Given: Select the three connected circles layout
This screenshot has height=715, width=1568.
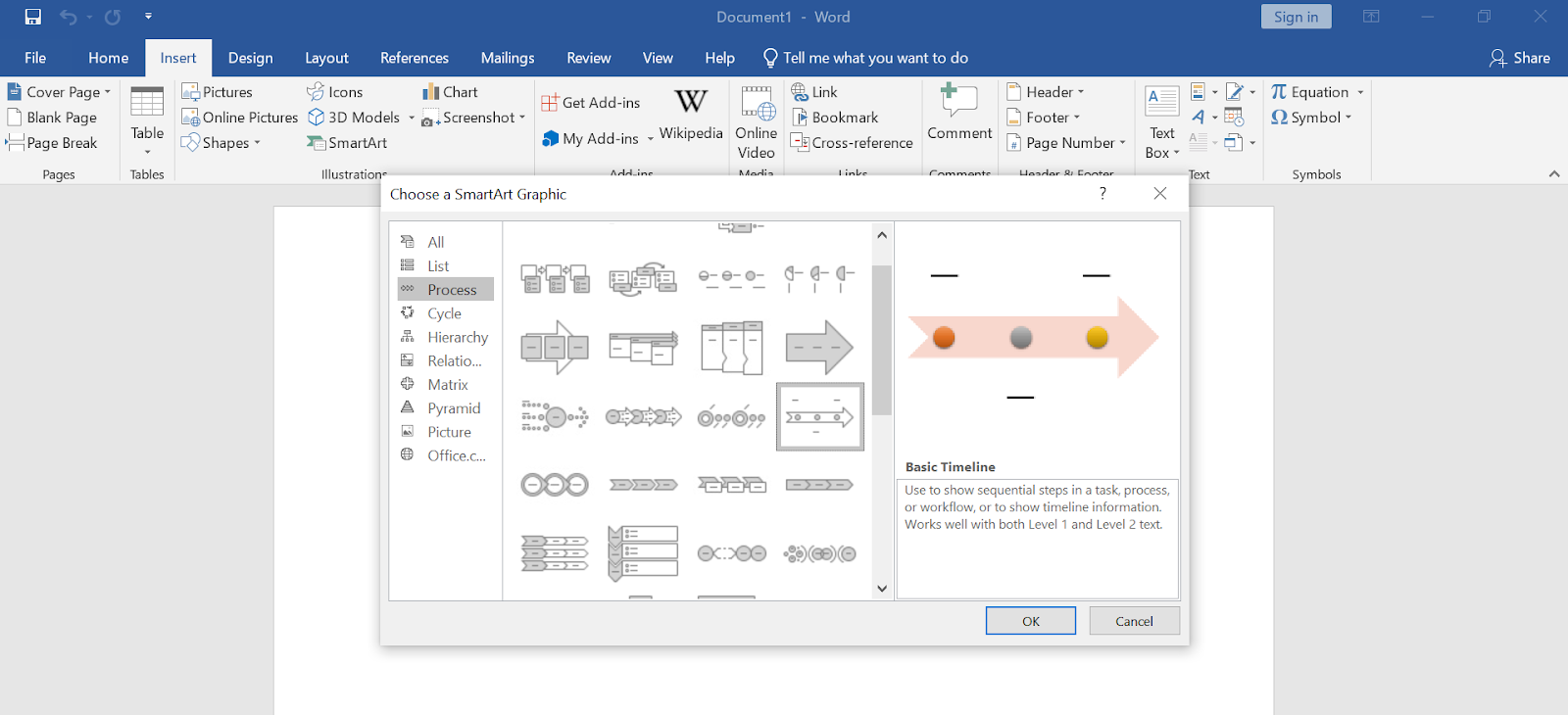Looking at the screenshot, I should pos(555,485).
